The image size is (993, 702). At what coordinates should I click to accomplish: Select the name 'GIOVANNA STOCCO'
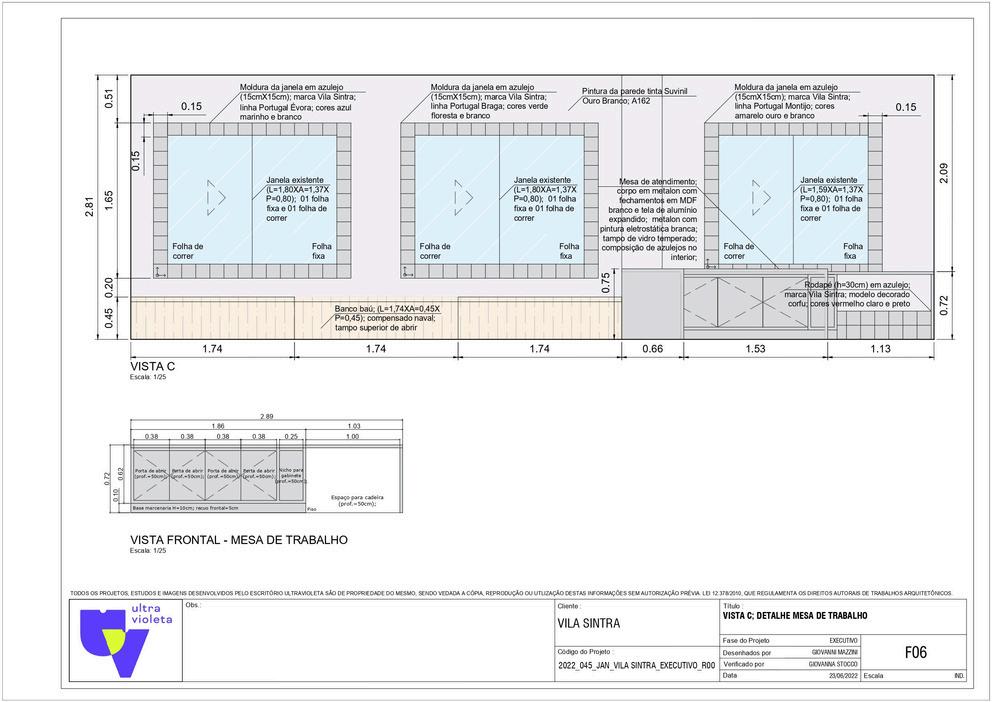coord(833,665)
